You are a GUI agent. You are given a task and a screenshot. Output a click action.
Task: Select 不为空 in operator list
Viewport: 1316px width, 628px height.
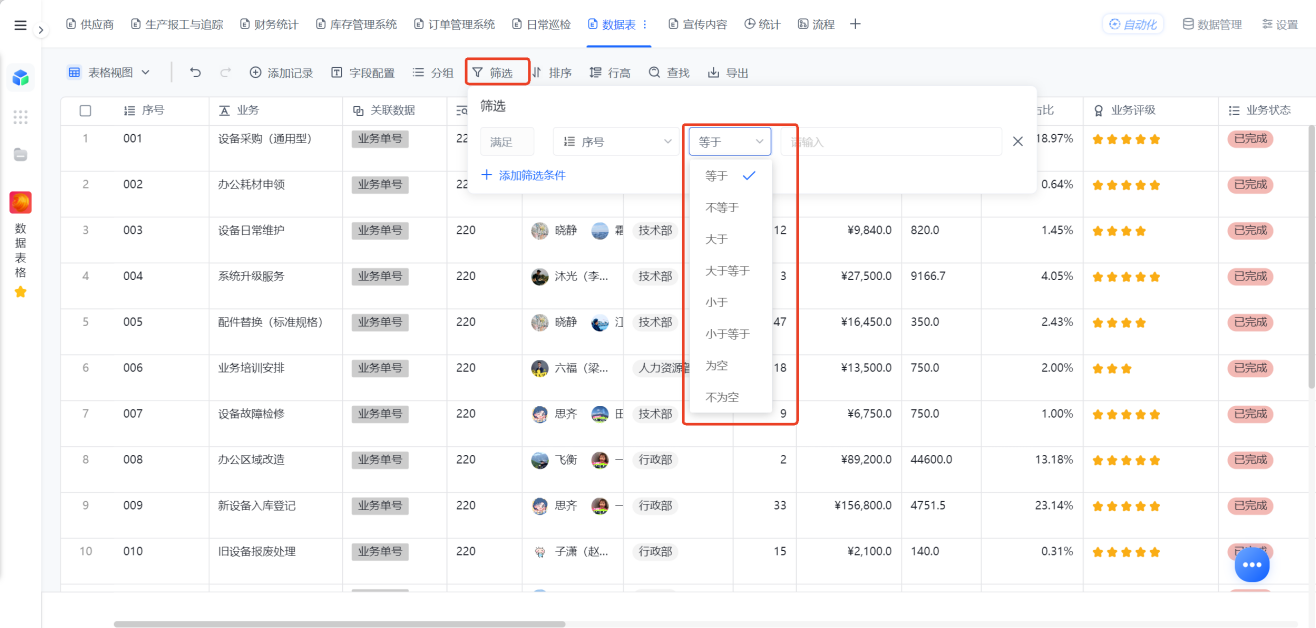pos(730,397)
